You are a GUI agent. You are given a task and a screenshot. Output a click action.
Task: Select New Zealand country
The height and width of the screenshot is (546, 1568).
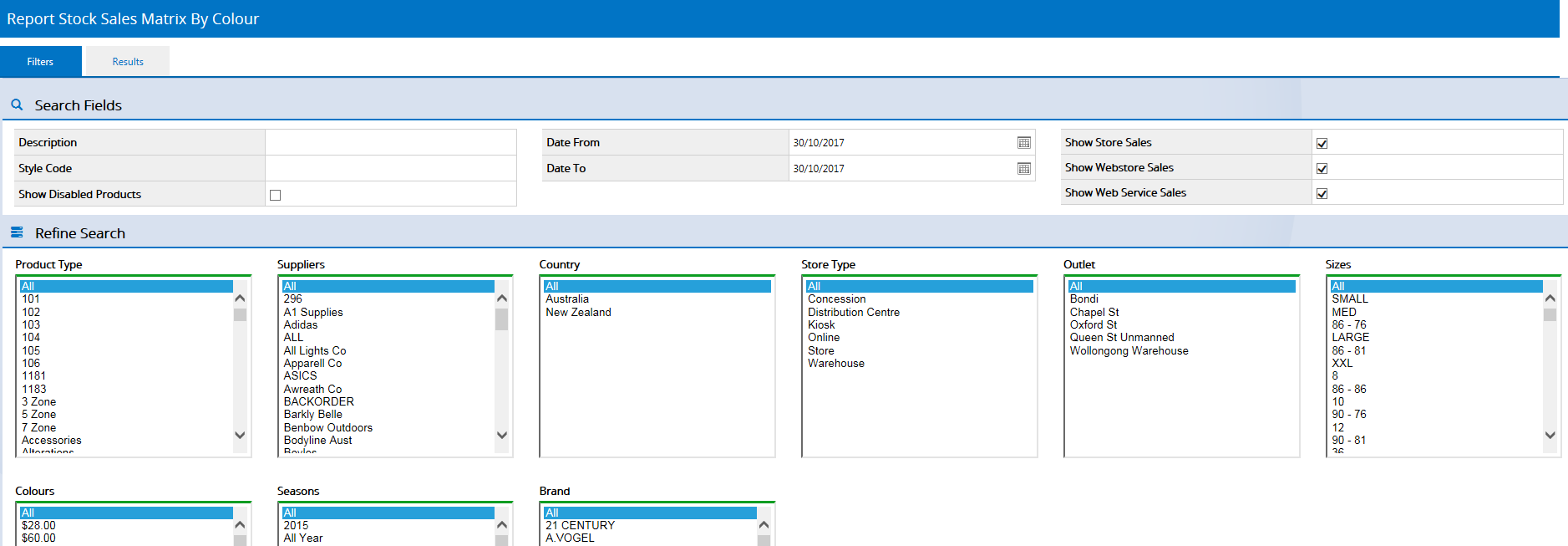(657, 312)
